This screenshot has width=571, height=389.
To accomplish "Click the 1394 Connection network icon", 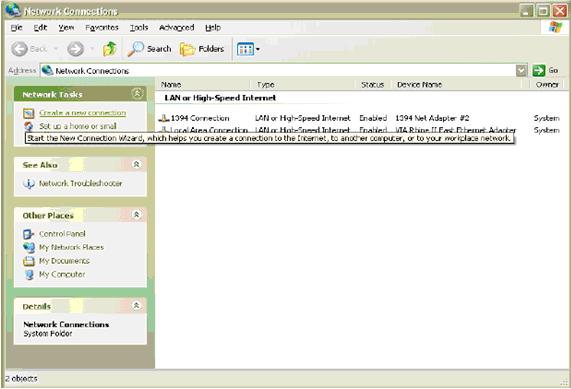I will tap(164, 118).
